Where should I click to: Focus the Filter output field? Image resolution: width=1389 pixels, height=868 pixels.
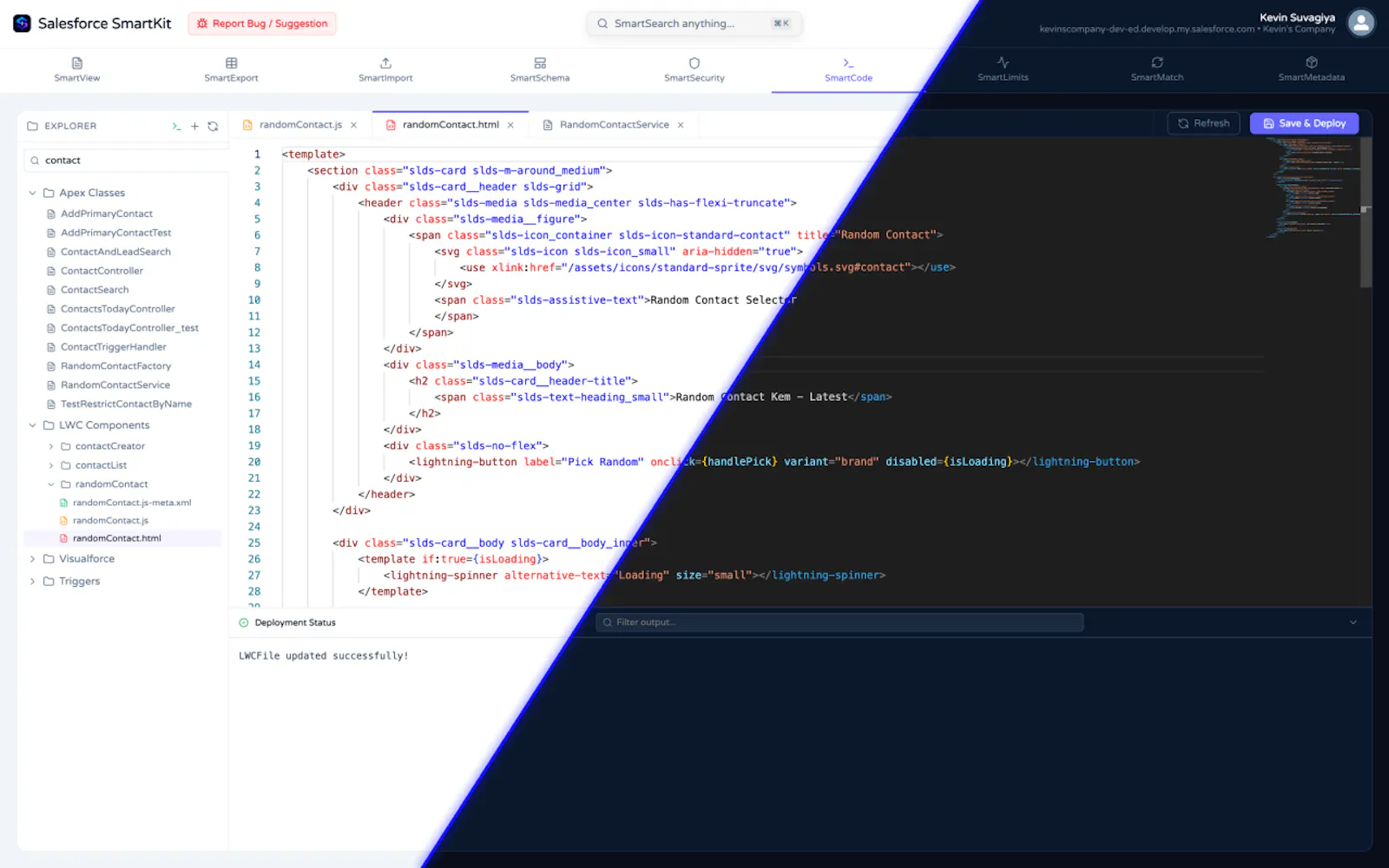point(839,622)
